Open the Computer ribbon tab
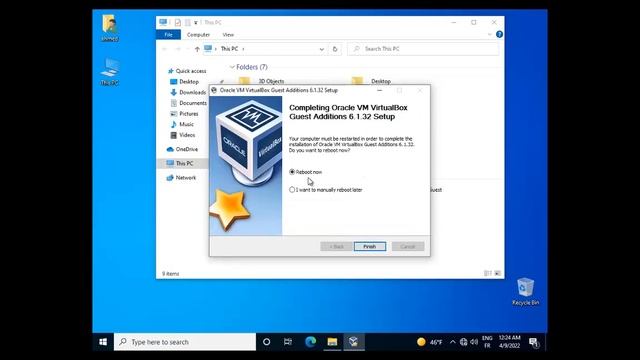The height and width of the screenshot is (360, 640). pos(198,35)
